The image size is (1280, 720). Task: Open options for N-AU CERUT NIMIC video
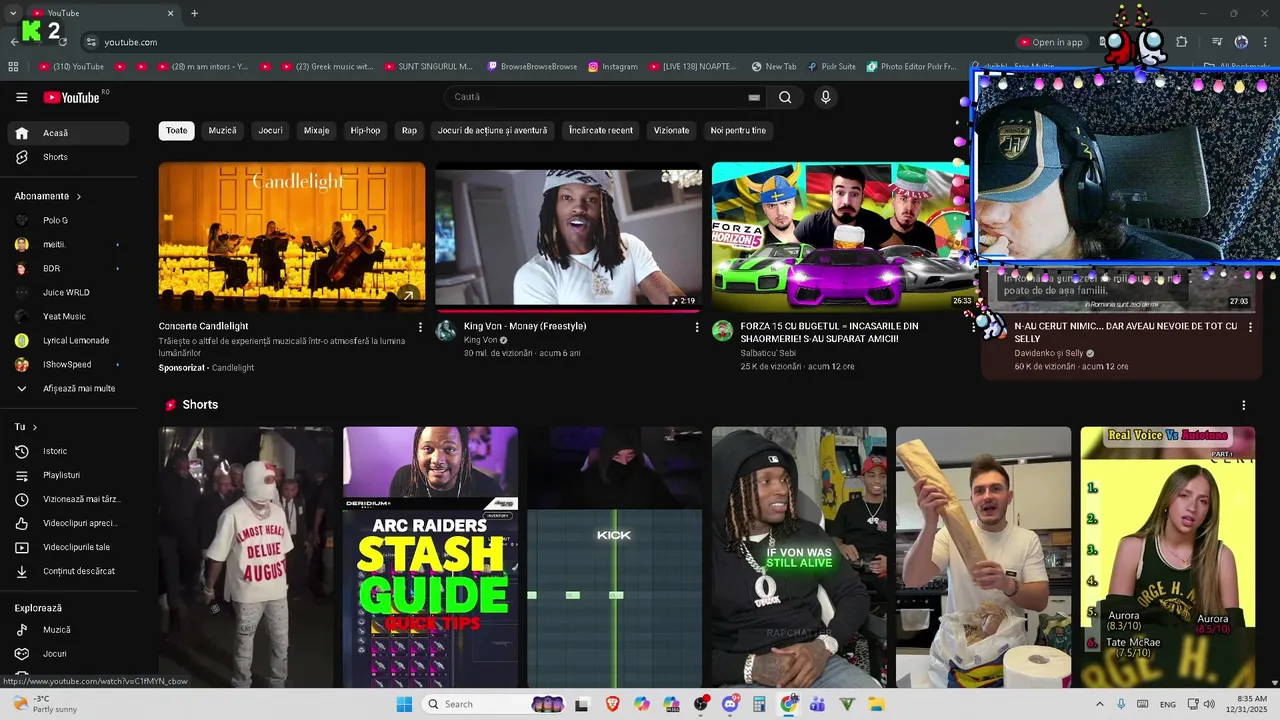click(x=1250, y=327)
